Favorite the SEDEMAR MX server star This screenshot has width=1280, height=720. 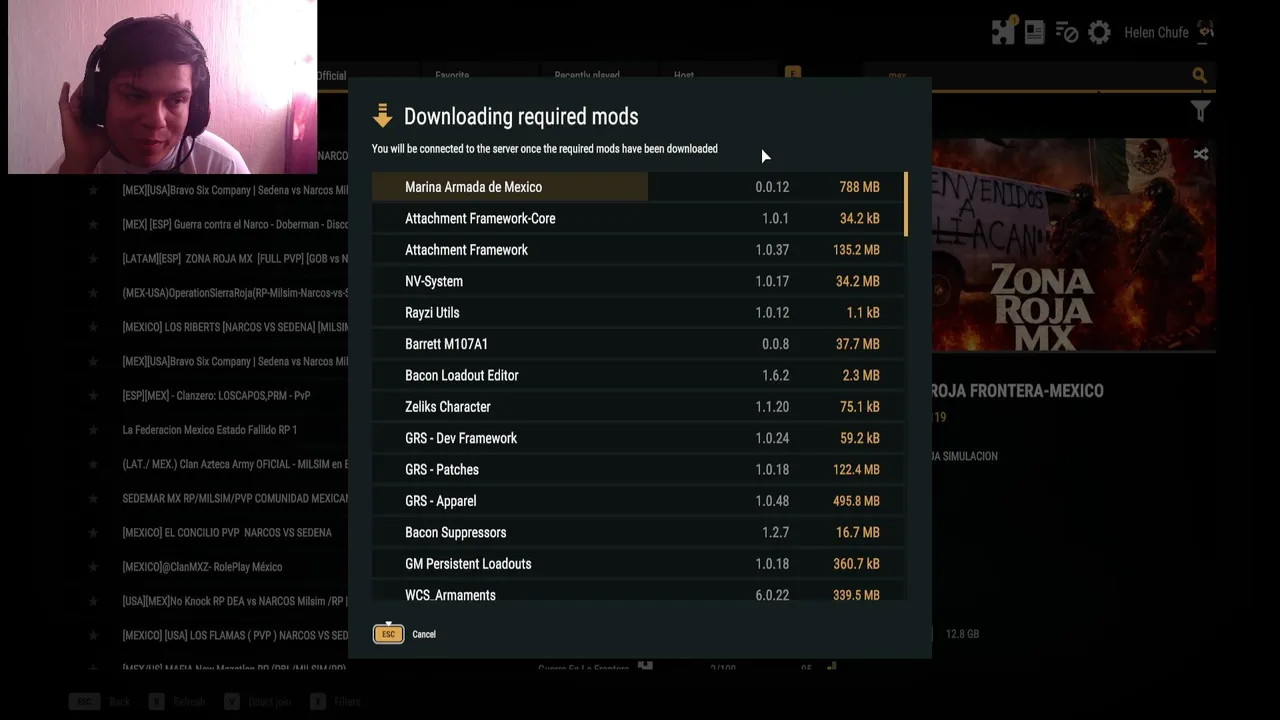pyautogui.click(x=93, y=498)
